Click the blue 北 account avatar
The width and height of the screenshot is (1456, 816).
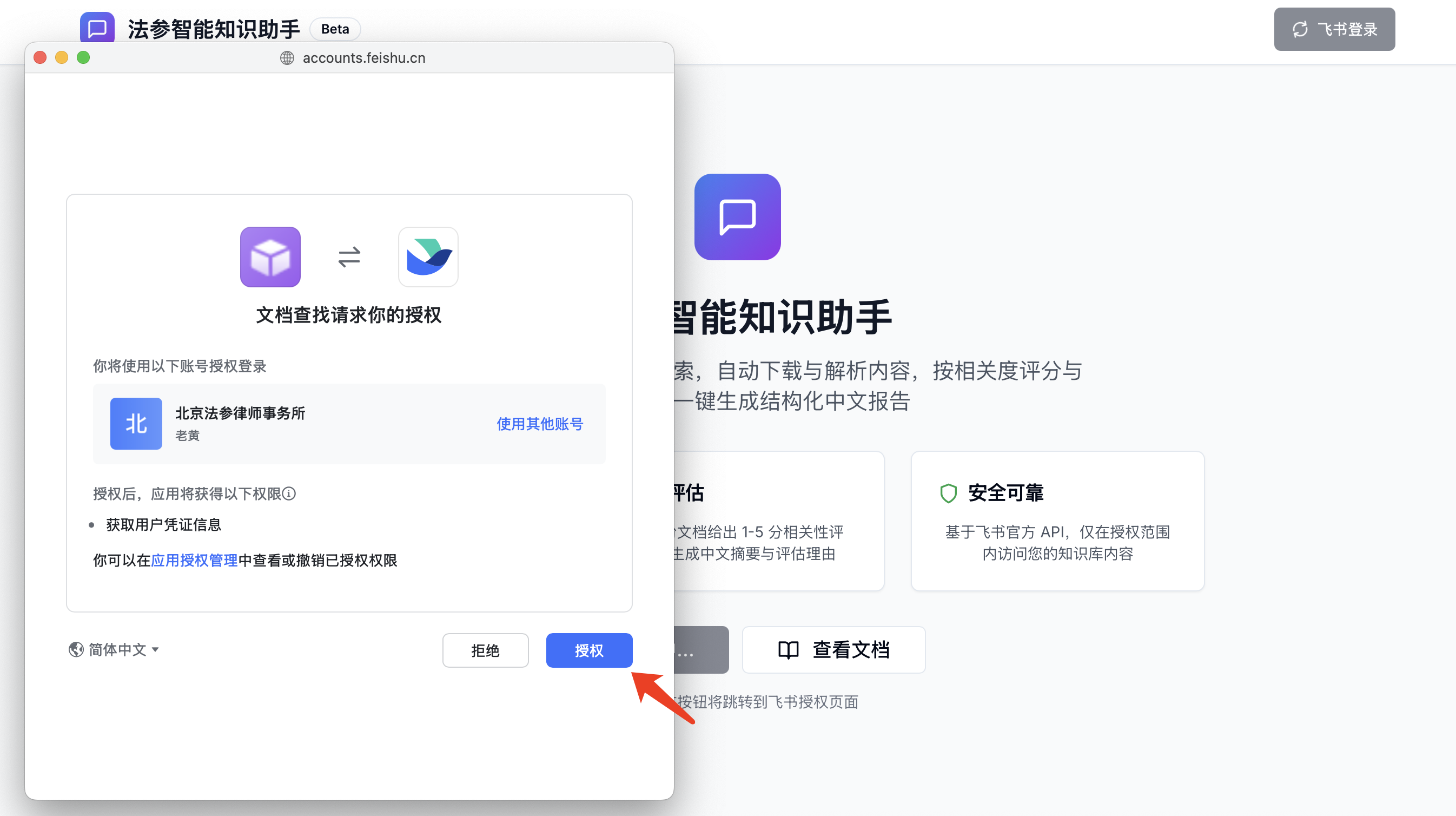coord(136,424)
